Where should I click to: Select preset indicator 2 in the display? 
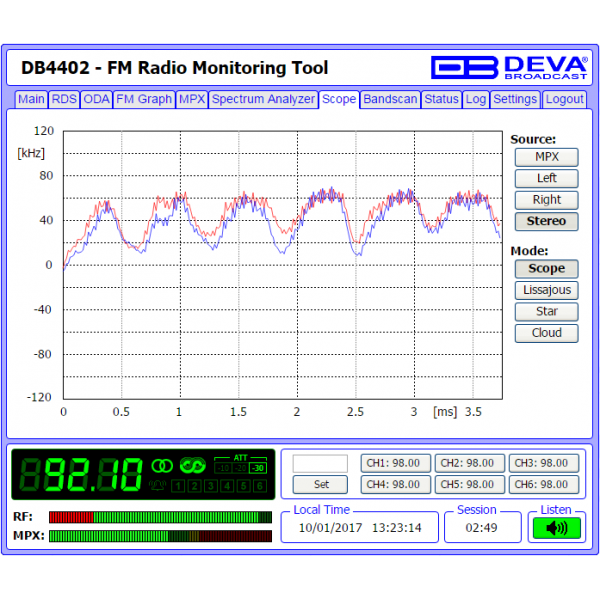coord(194,486)
